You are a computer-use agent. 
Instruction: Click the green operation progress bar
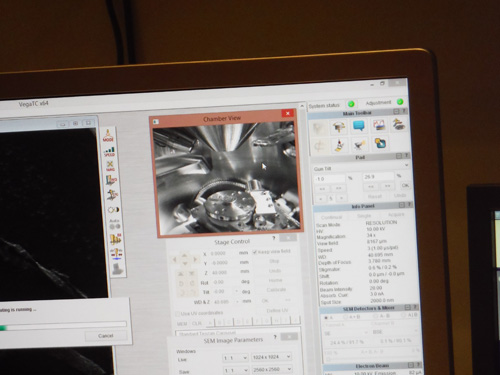point(63,326)
